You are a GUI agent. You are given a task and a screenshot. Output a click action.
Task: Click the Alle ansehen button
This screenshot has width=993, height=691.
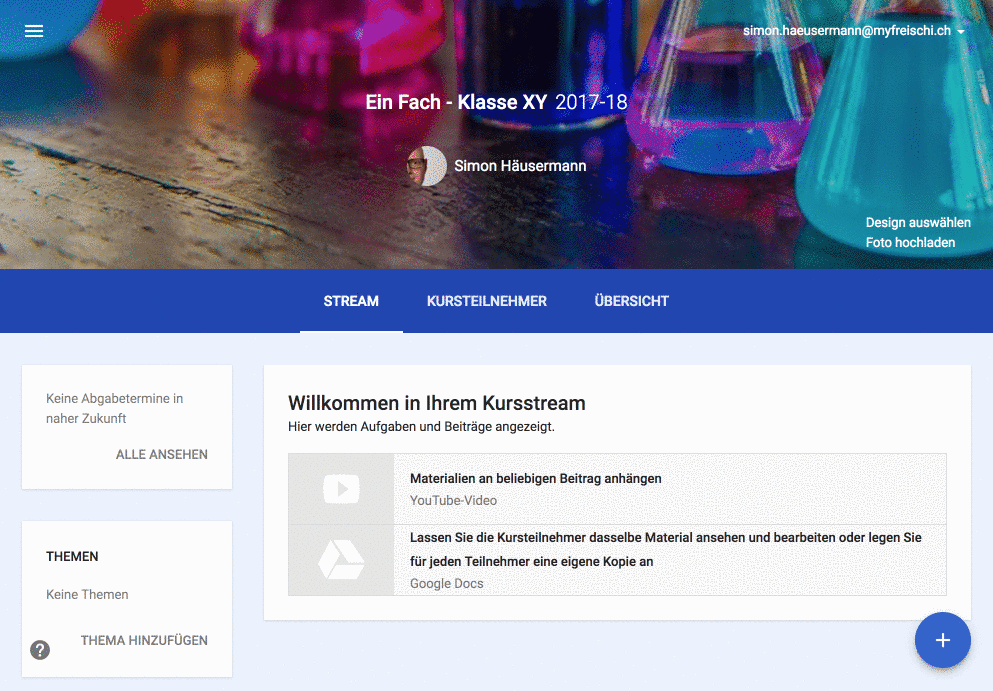click(x=162, y=455)
